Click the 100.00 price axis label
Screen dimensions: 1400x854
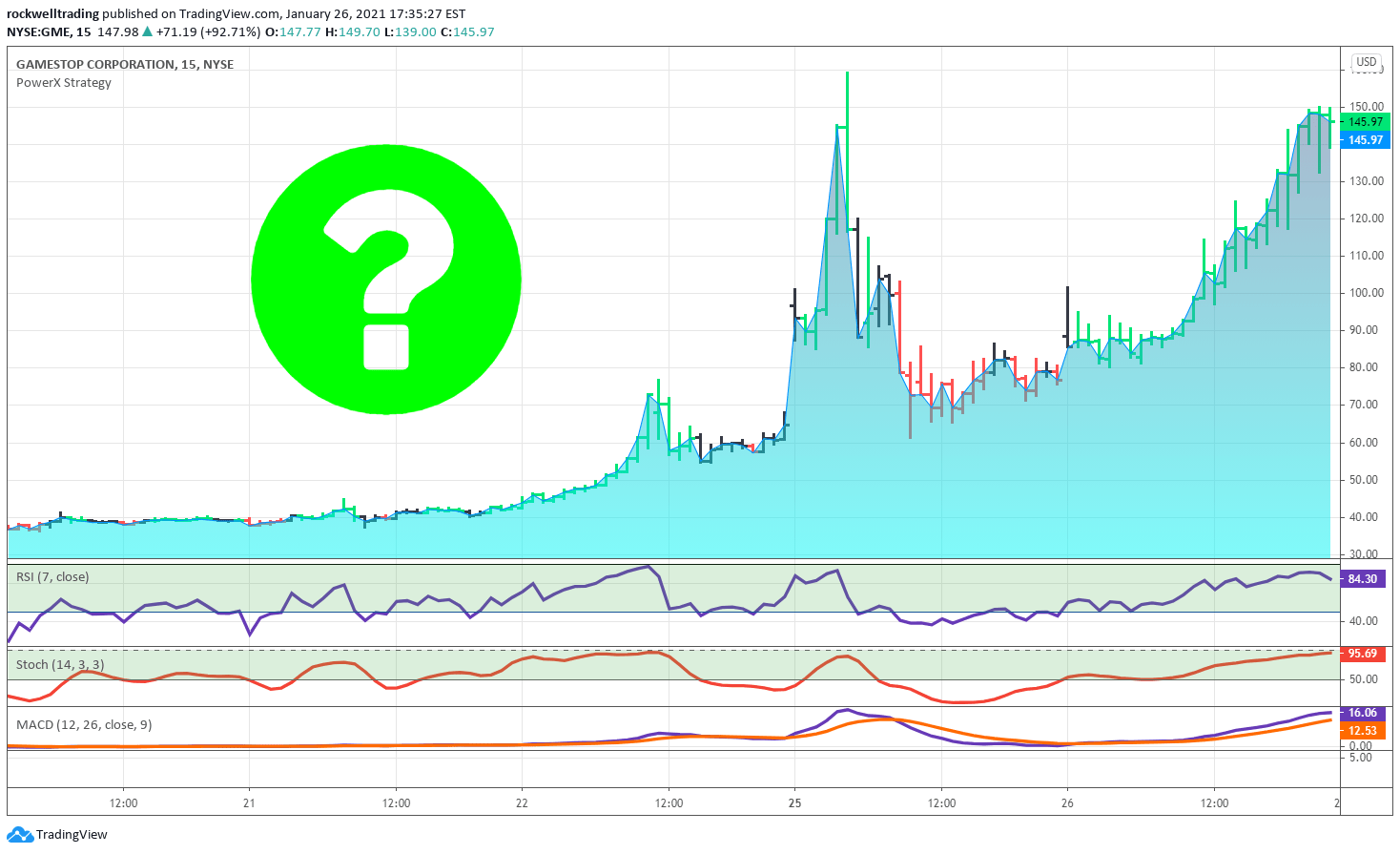pyautogui.click(x=1367, y=293)
